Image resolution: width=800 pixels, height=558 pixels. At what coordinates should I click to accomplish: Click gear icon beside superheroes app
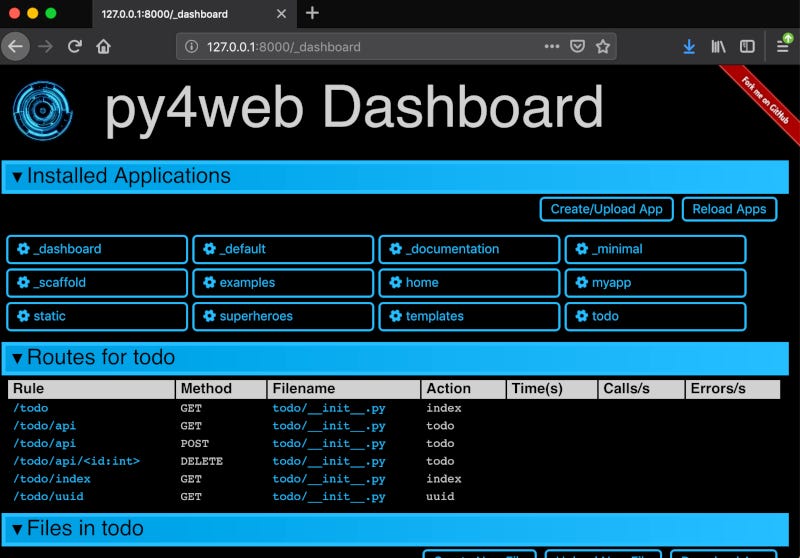pyautogui.click(x=209, y=316)
